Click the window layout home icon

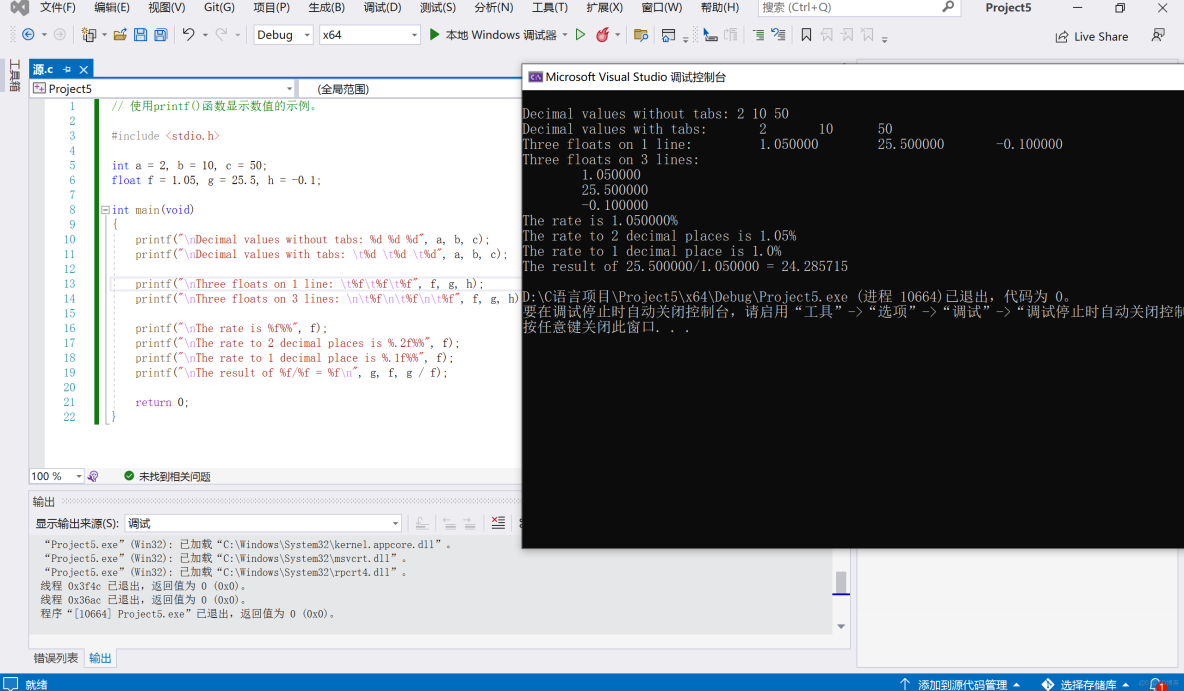point(668,35)
